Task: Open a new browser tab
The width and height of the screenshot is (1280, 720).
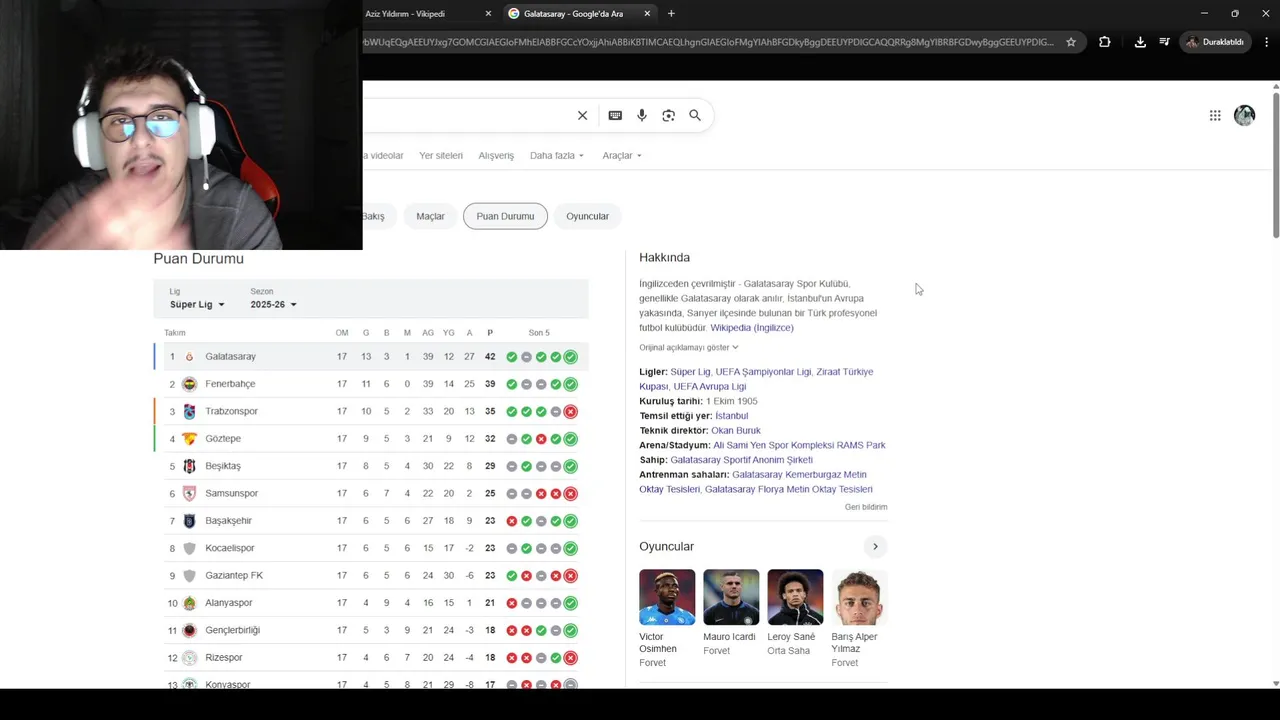Action: 671,13
